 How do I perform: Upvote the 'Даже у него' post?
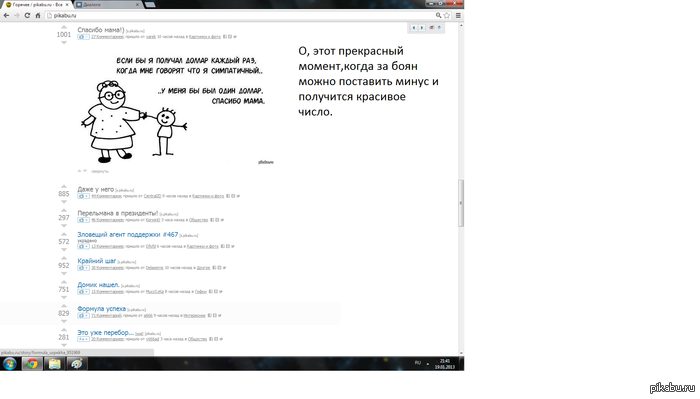[x=64, y=187]
